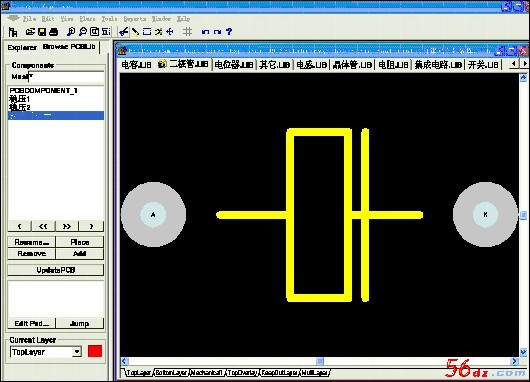Switch to the Explorer panel tab
530x382 pixels.
click(22, 47)
